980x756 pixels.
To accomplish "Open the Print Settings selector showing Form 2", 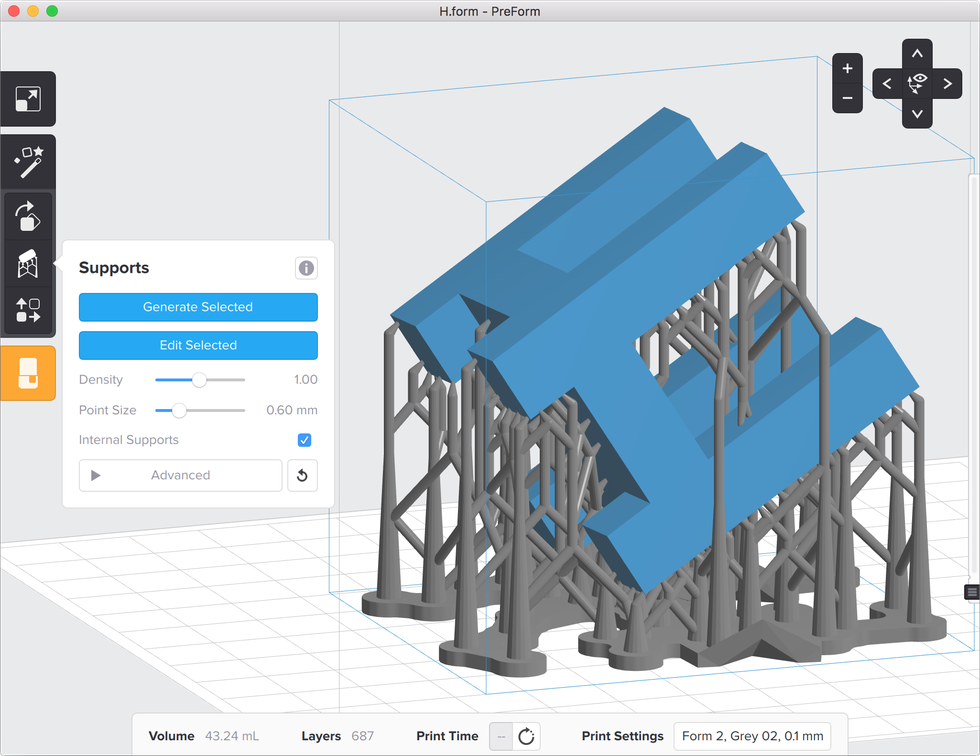I will tap(752, 736).
